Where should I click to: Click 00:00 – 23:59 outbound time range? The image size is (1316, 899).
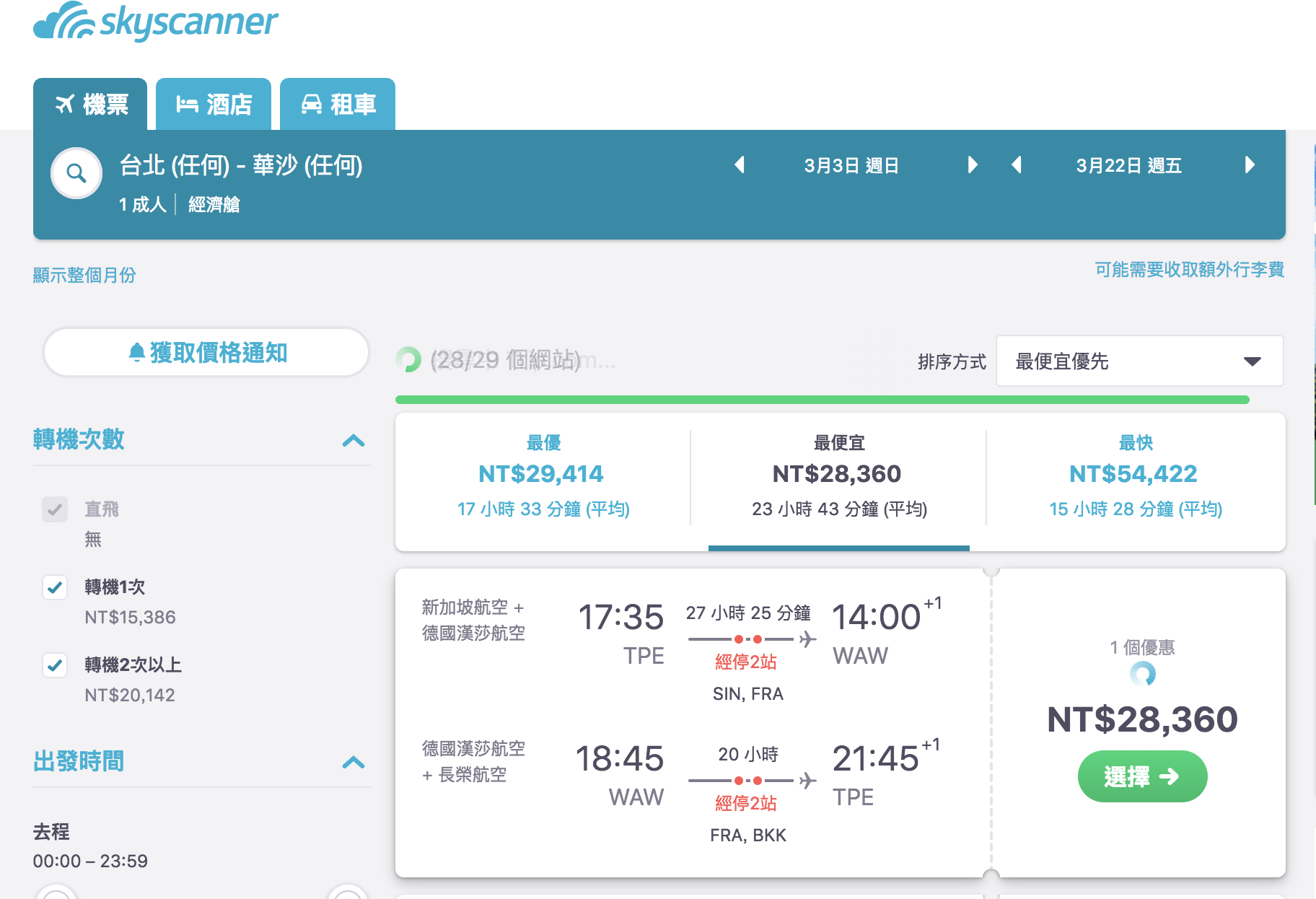coord(90,861)
